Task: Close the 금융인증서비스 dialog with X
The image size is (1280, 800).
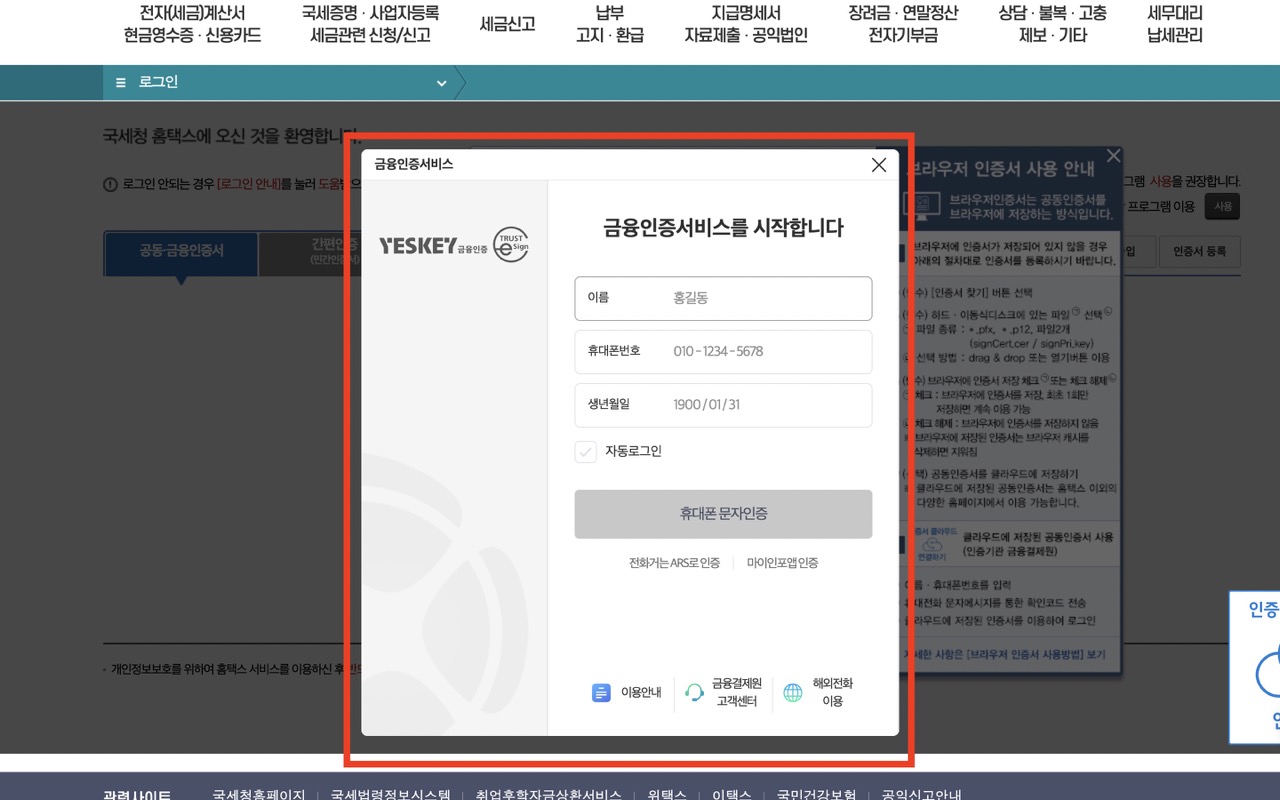Action: pos(879,165)
